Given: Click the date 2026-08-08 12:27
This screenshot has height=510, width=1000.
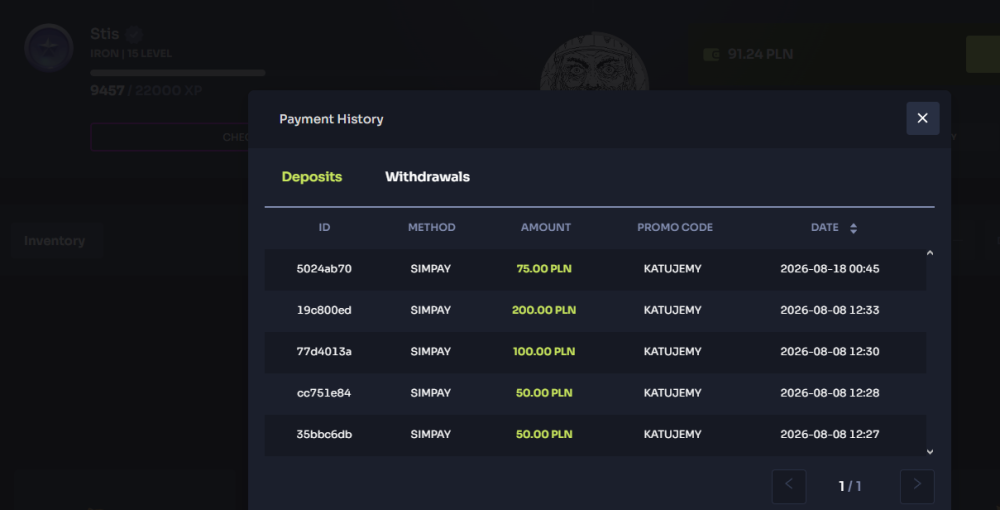Looking at the screenshot, I should pos(830,435).
